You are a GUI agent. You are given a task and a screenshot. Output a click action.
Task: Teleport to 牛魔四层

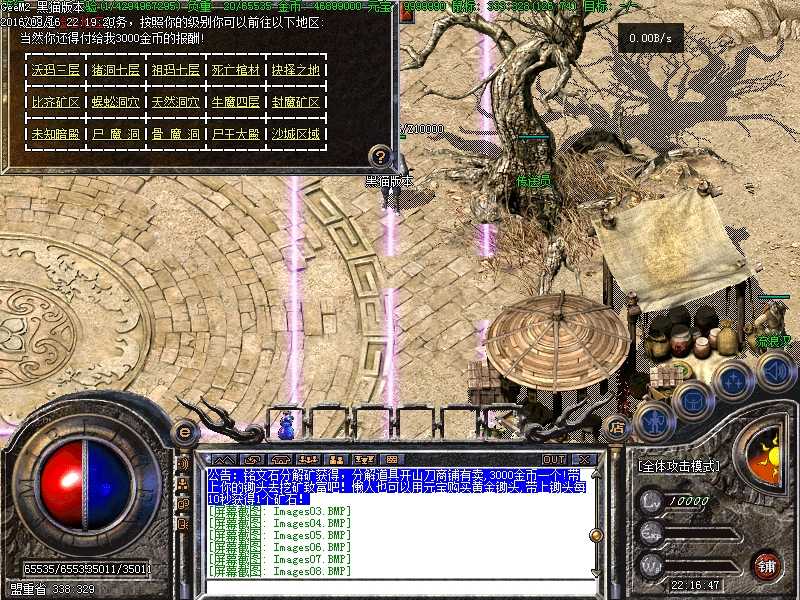(236, 102)
